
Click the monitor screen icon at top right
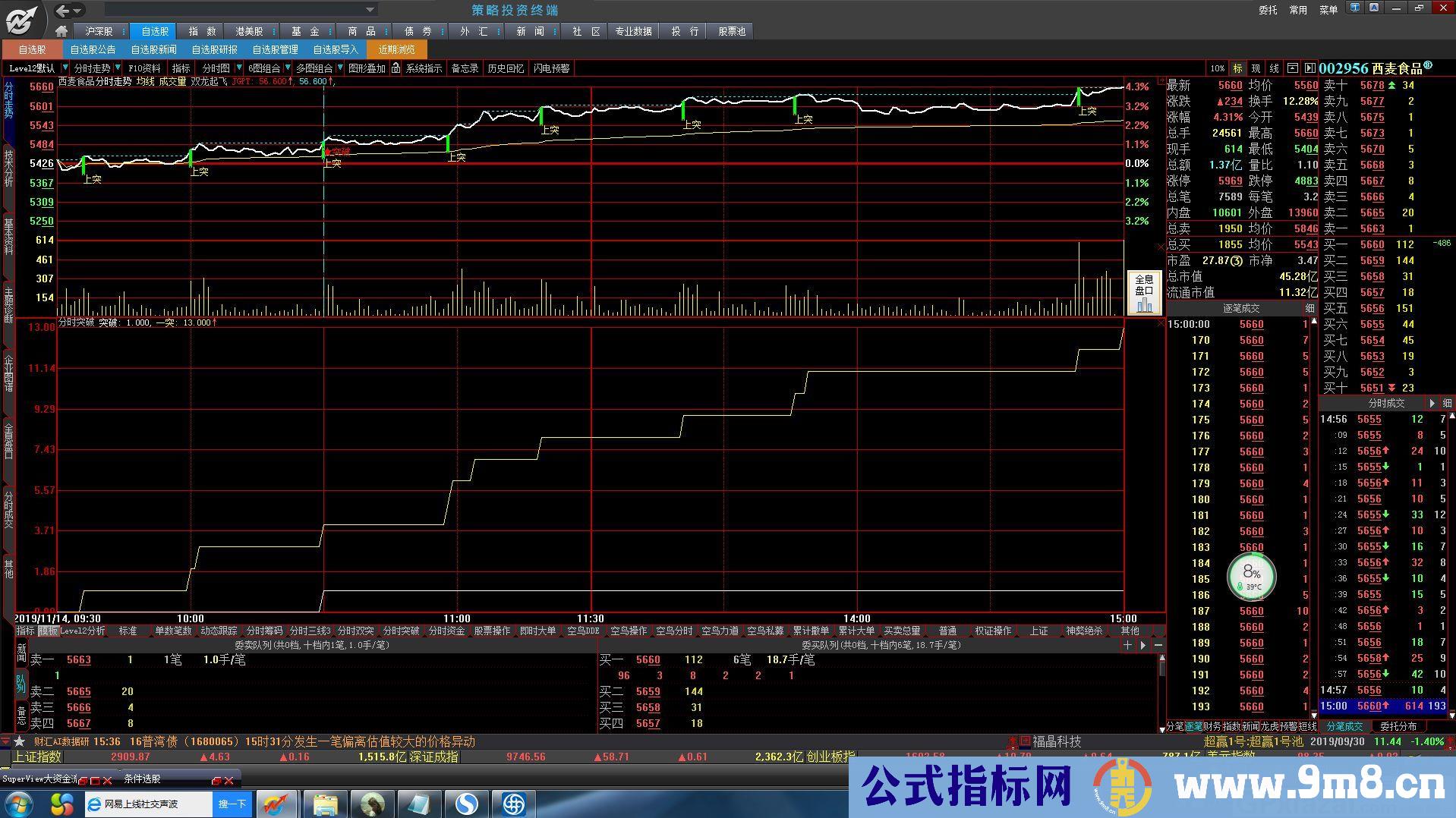(1356, 8)
